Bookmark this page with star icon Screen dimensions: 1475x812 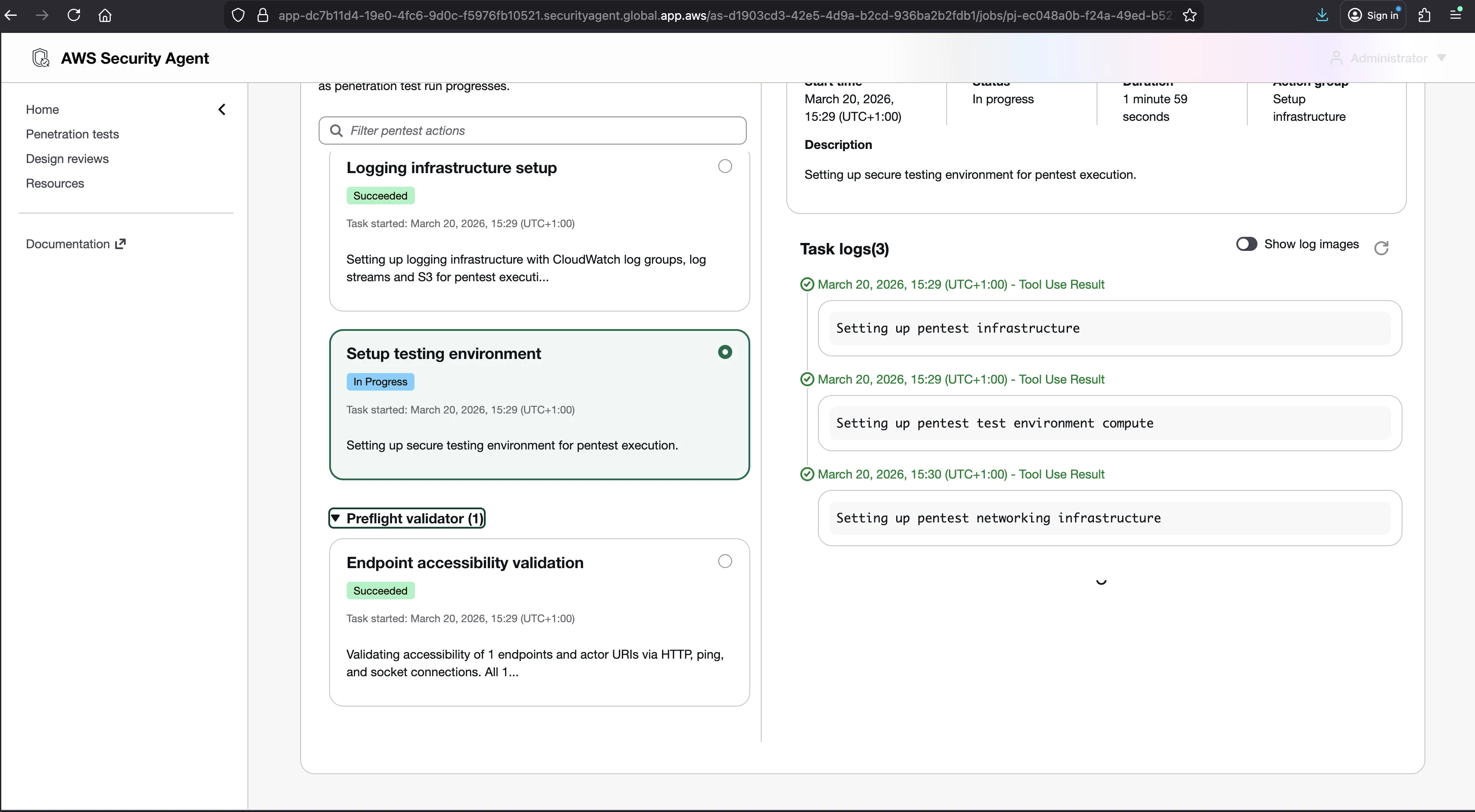(1190, 15)
